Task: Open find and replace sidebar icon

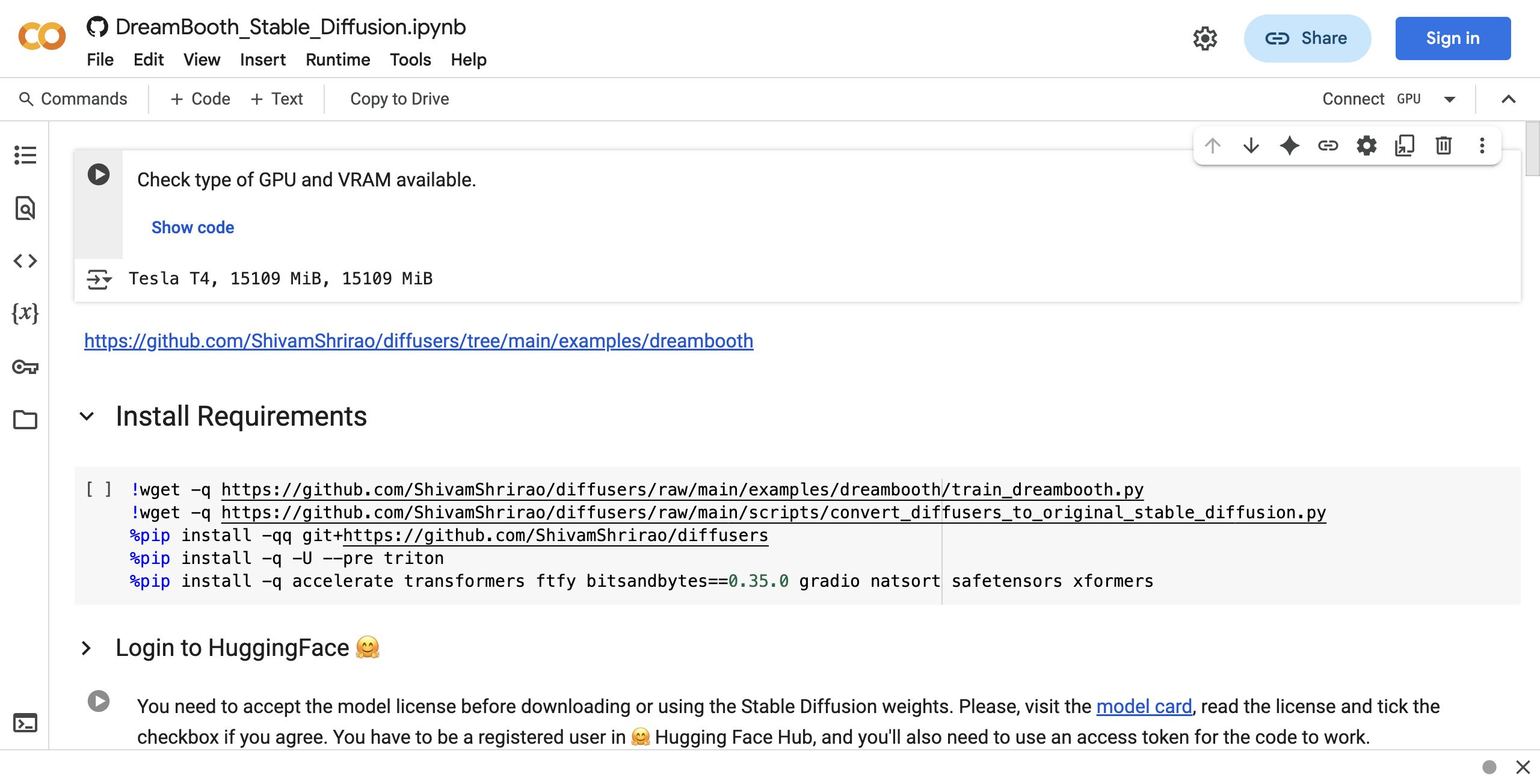Action: pos(25,208)
